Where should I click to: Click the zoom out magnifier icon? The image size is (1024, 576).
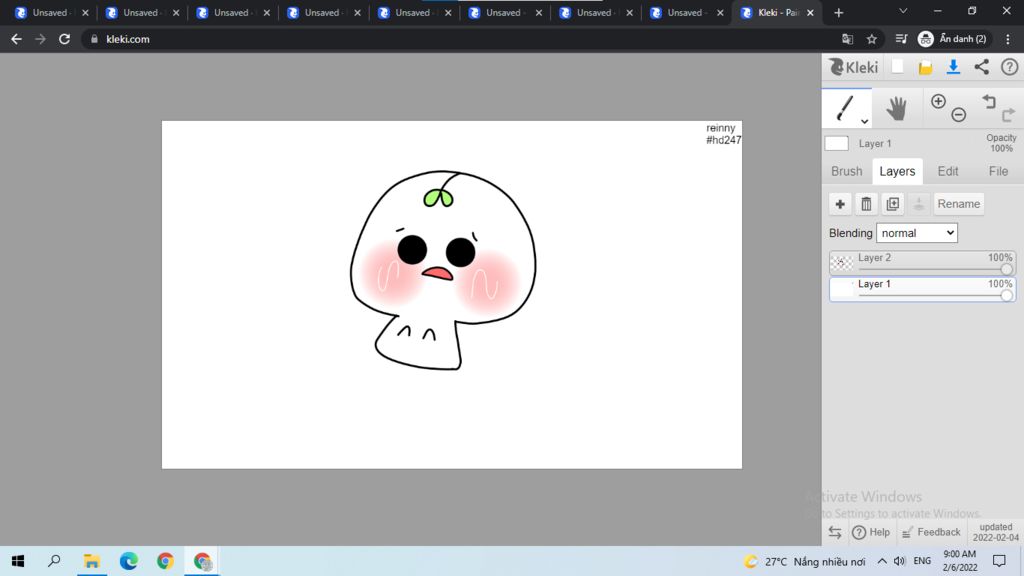click(x=958, y=115)
